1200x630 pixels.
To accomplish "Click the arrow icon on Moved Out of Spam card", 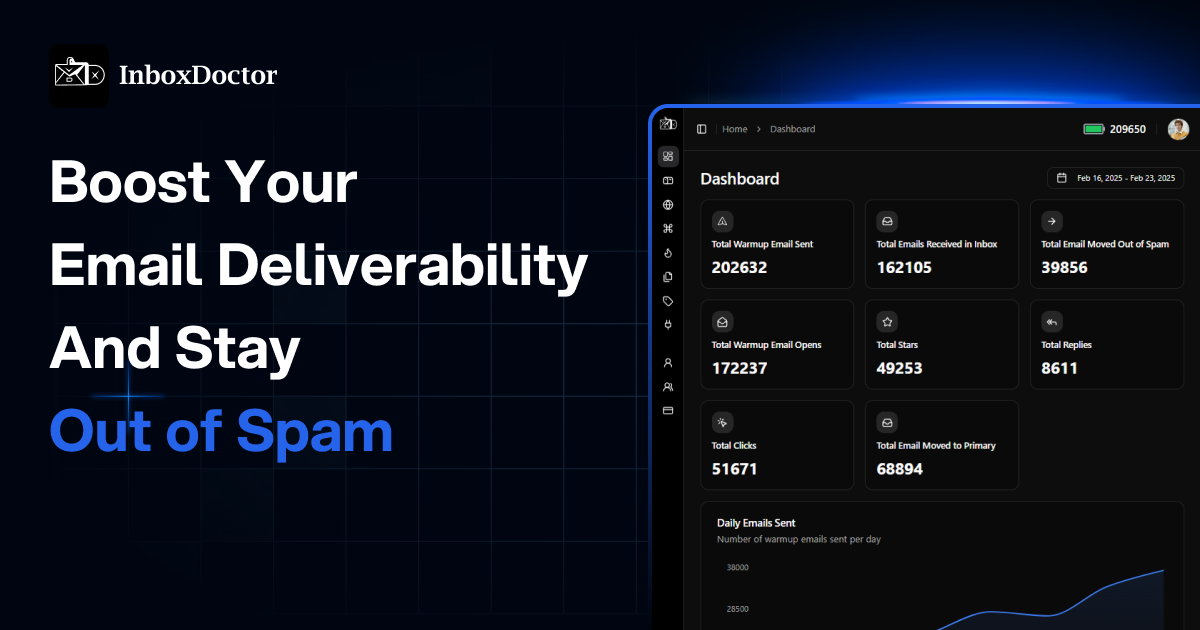I will point(1052,221).
